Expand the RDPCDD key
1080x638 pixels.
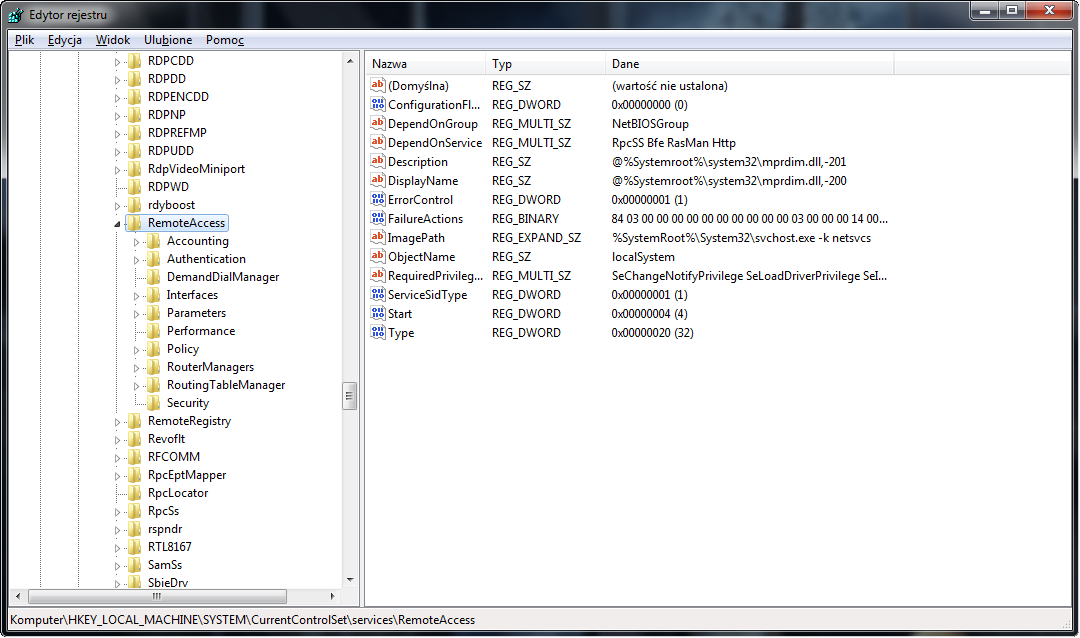pos(117,62)
